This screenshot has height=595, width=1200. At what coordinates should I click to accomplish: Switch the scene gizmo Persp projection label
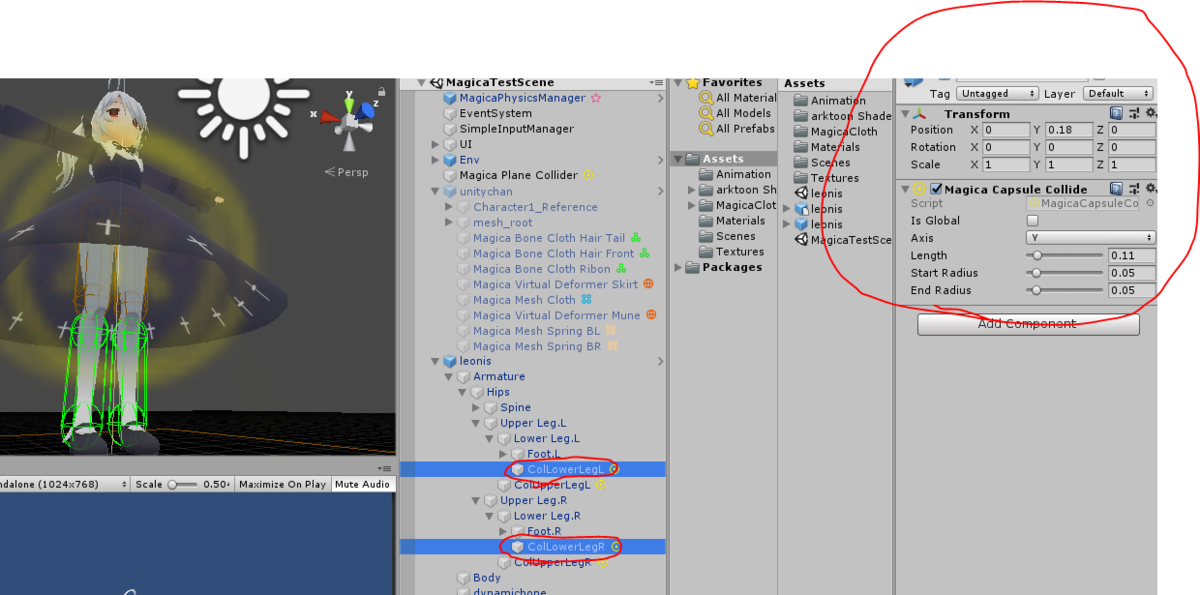347,172
